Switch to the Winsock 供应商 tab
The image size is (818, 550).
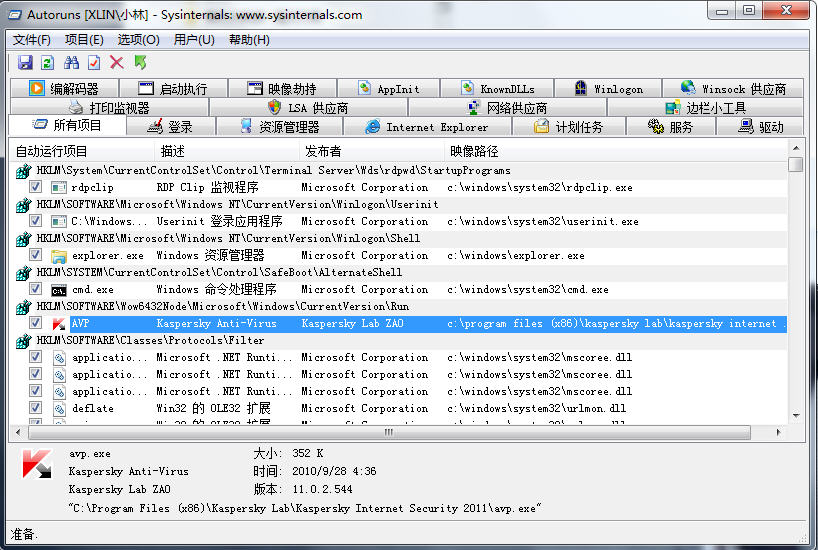pyautogui.click(x=733, y=88)
